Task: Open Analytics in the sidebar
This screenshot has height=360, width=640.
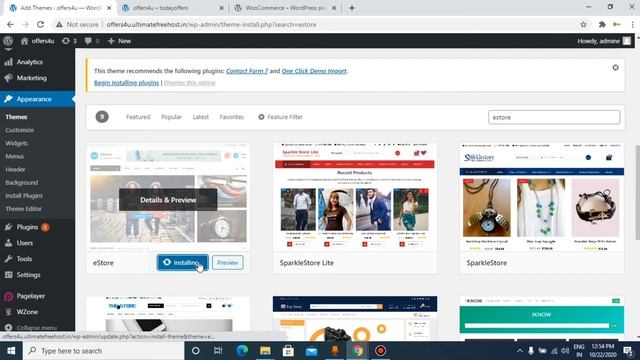Action: 29,62
